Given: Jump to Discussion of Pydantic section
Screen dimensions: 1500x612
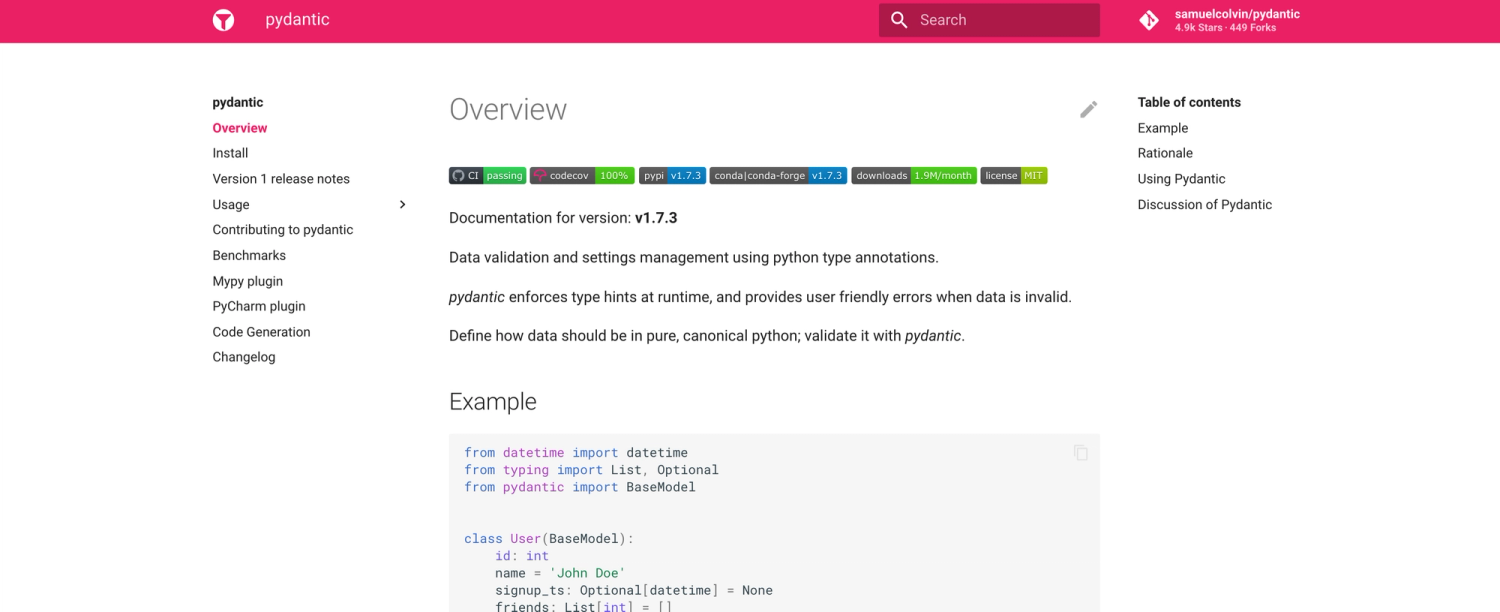Looking at the screenshot, I should point(1204,204).
